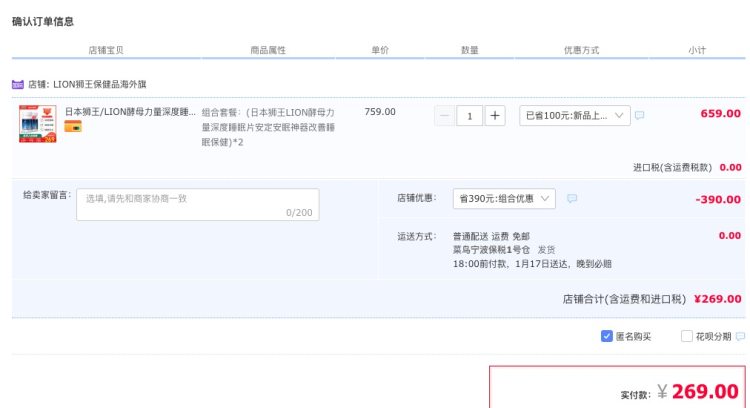The width and height of the screenshot is (750, 408).
Task: Click the 小计 column header
Action: [x=697, y=50]
